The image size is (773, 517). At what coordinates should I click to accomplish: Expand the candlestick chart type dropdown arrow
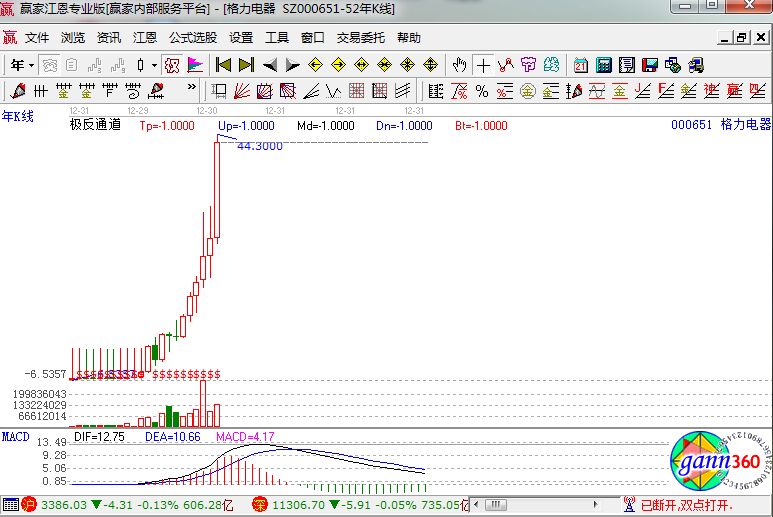[x=154, y=65]
